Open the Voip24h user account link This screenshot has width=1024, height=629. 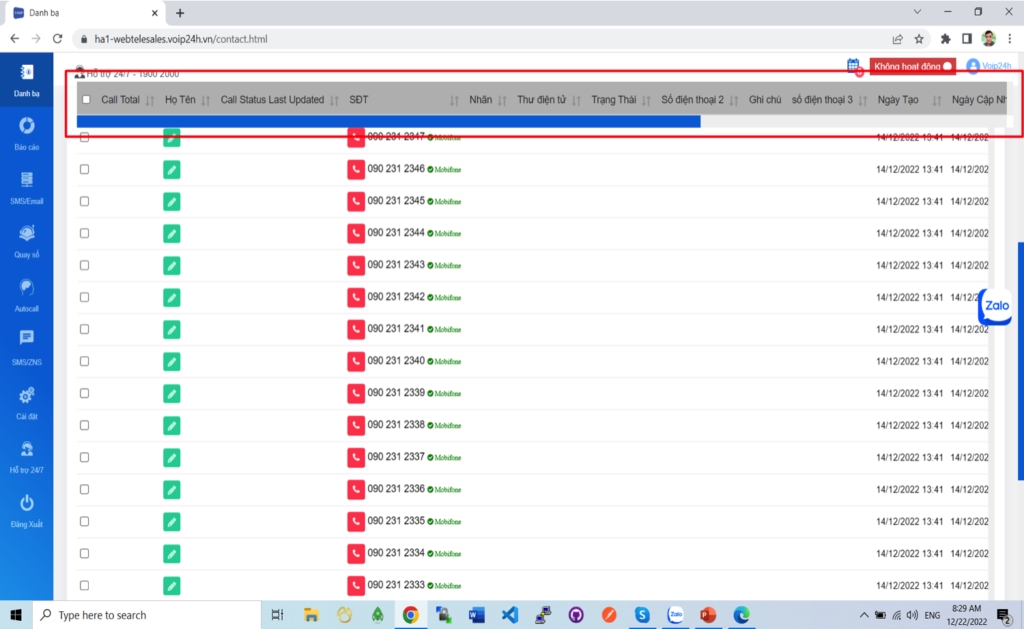click(x=989, y=66)
